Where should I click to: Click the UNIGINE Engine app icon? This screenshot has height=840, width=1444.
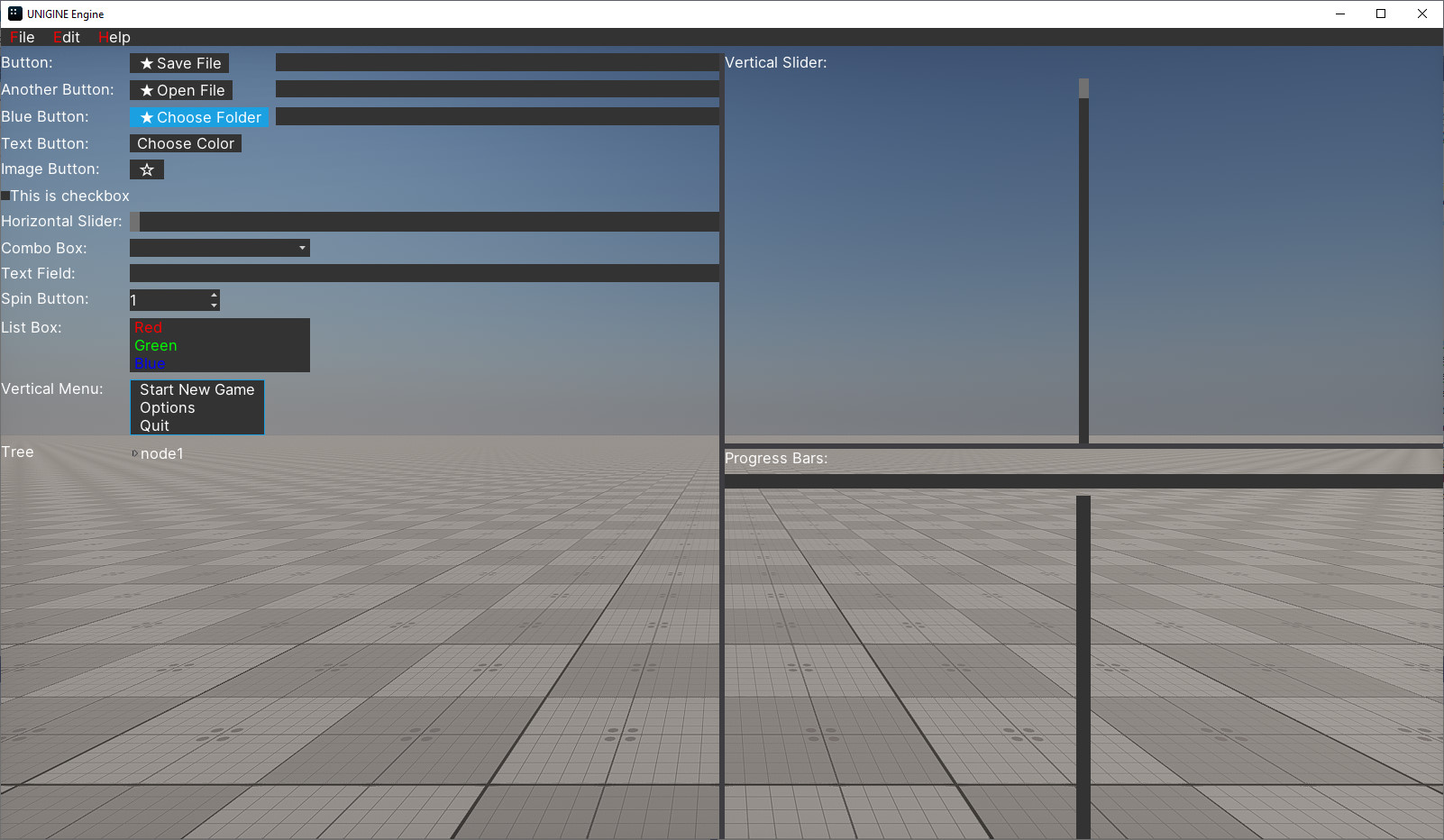click(x=14, y=14)
